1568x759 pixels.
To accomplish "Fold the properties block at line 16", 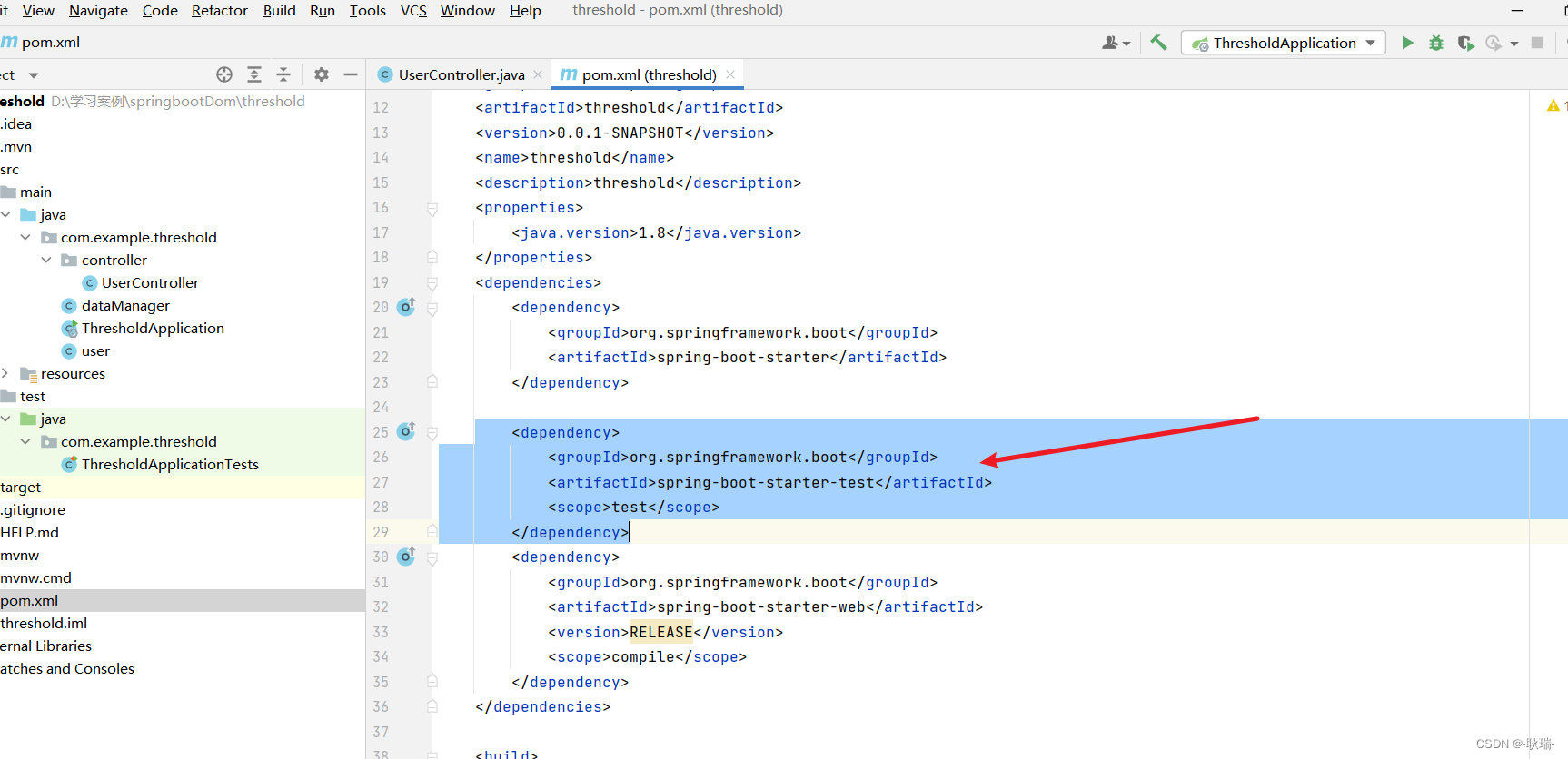I will [432, 208].
